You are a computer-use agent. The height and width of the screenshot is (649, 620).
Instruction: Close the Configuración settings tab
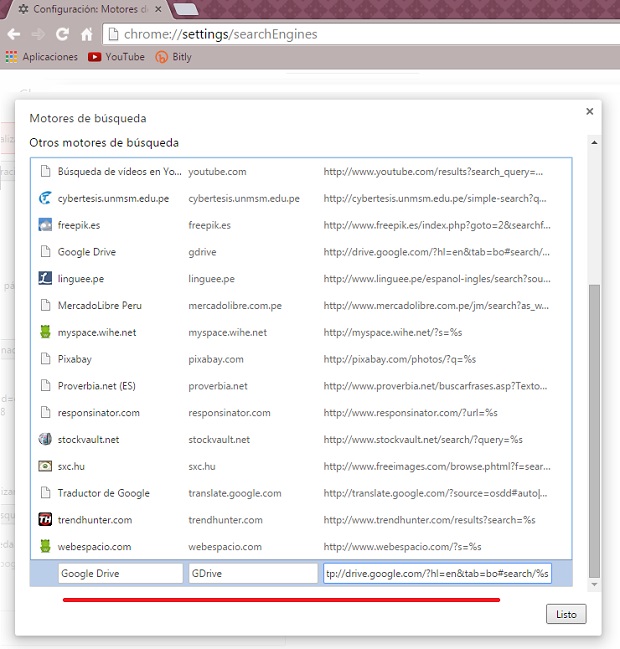click(x=158, y=9)
